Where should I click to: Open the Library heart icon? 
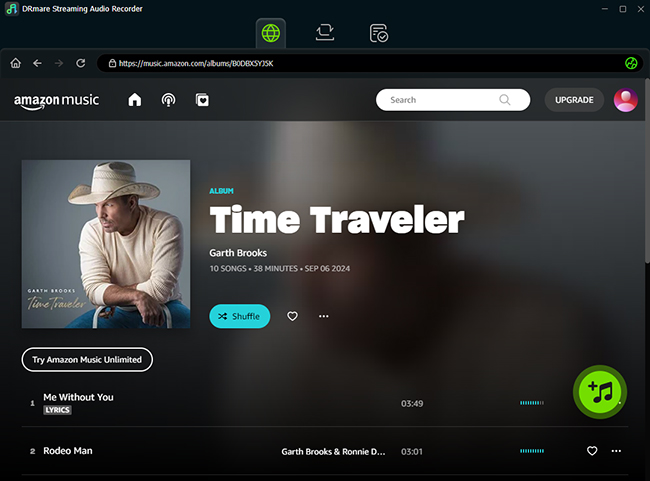(202, 100)
